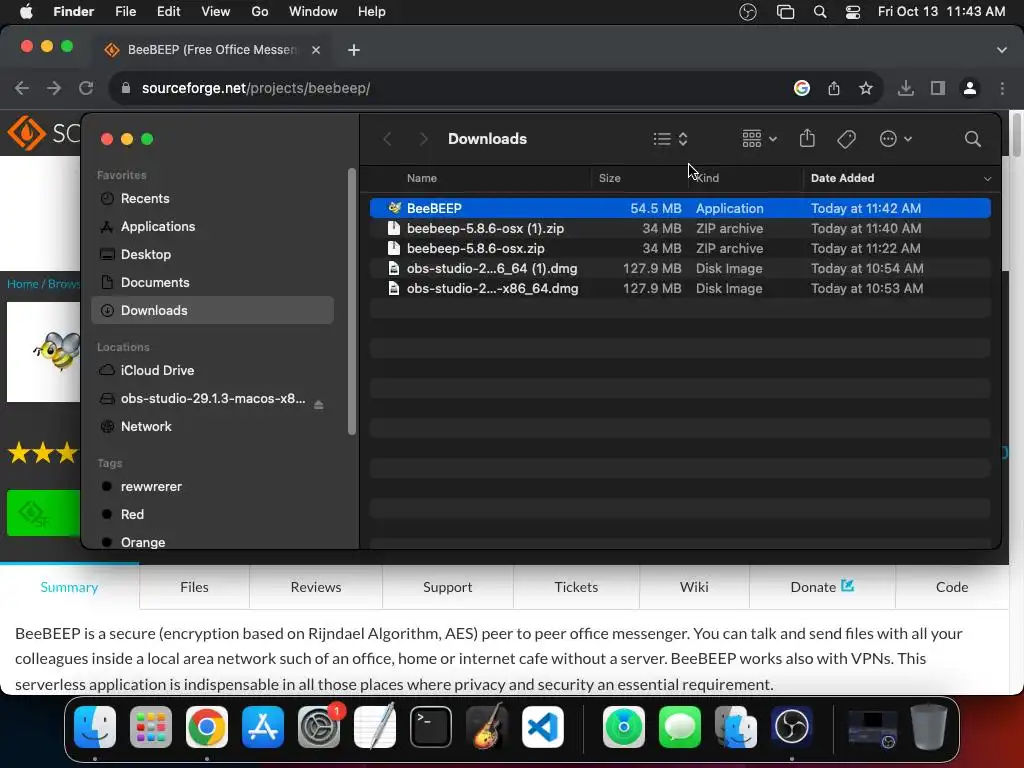Select the Red tag in sidebar
This screenshot has height=768, width=1024.
coord(212,515)
